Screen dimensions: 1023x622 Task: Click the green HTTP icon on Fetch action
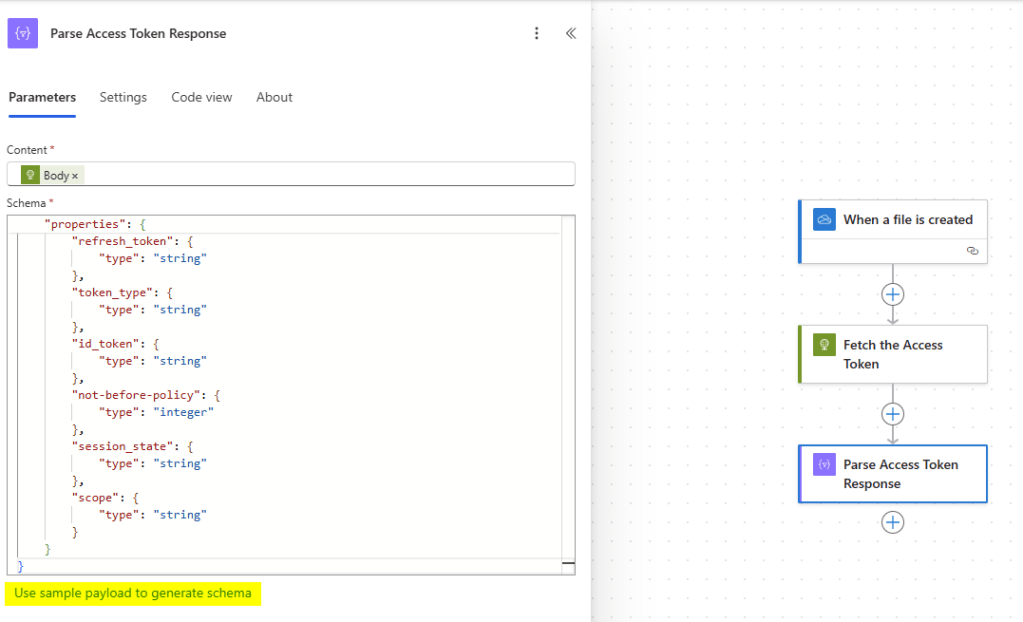824,345
